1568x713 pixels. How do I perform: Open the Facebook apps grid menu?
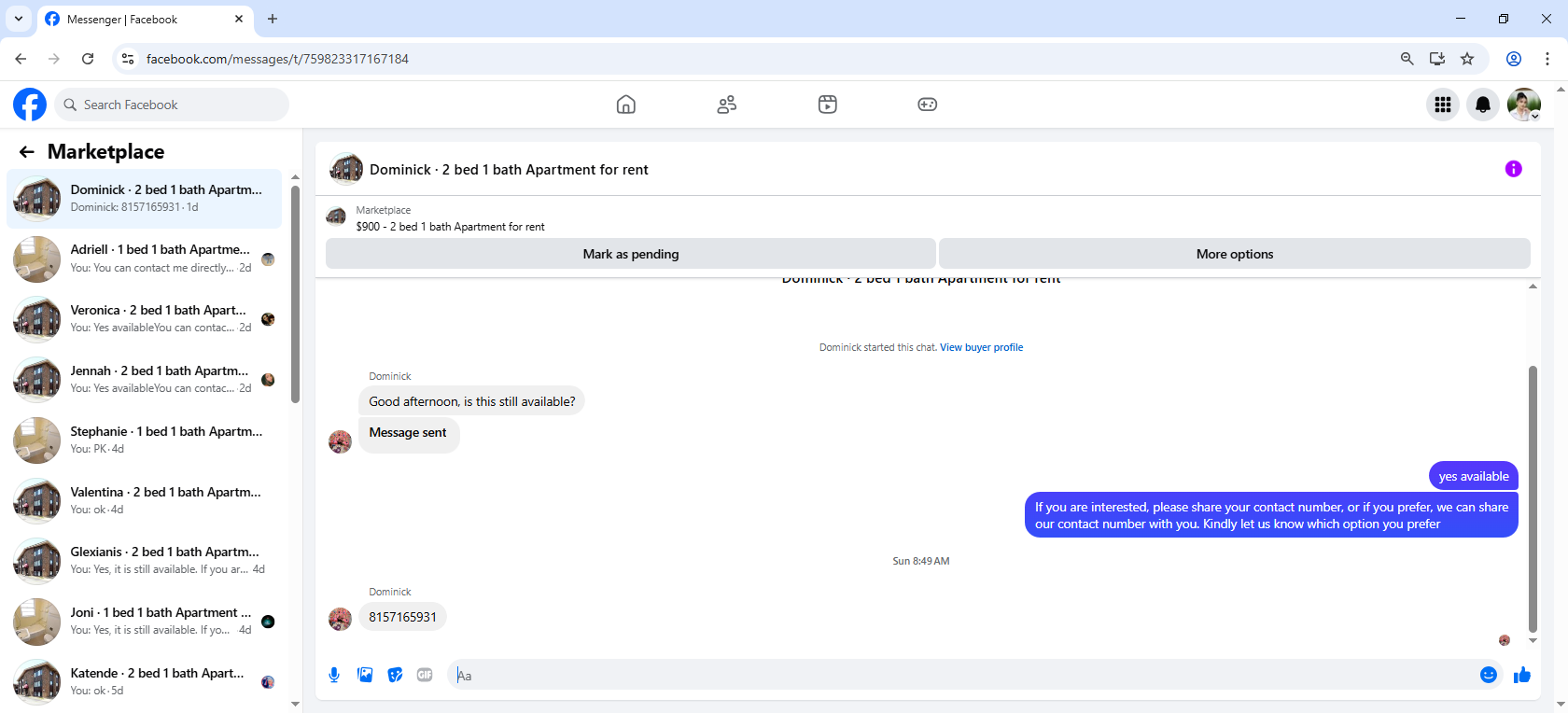click(1443, 105)
